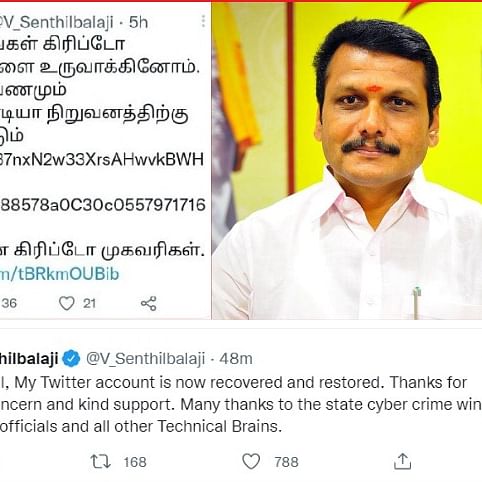This screenshot has height=482, width=482.
Task: Retweet the account recovered tweet
Action: [100, 462]
